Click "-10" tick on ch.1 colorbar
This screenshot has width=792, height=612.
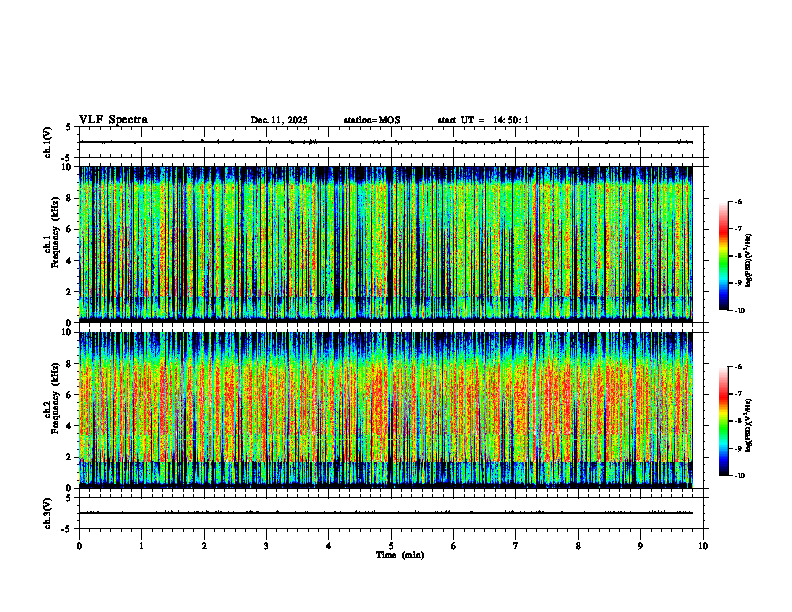[738, 311]
